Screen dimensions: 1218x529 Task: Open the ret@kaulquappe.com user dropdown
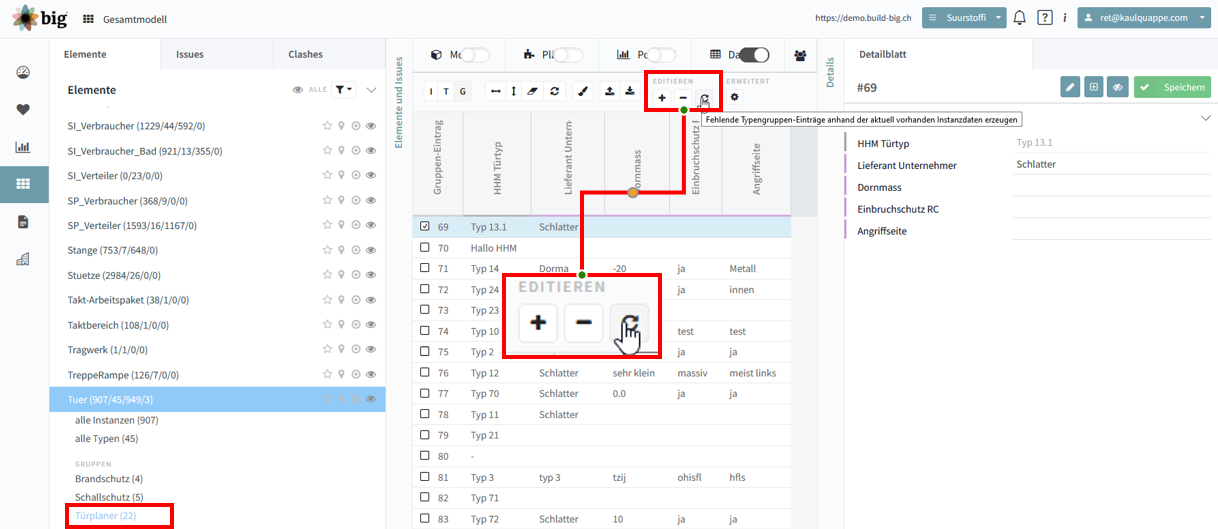point(1143,18)
